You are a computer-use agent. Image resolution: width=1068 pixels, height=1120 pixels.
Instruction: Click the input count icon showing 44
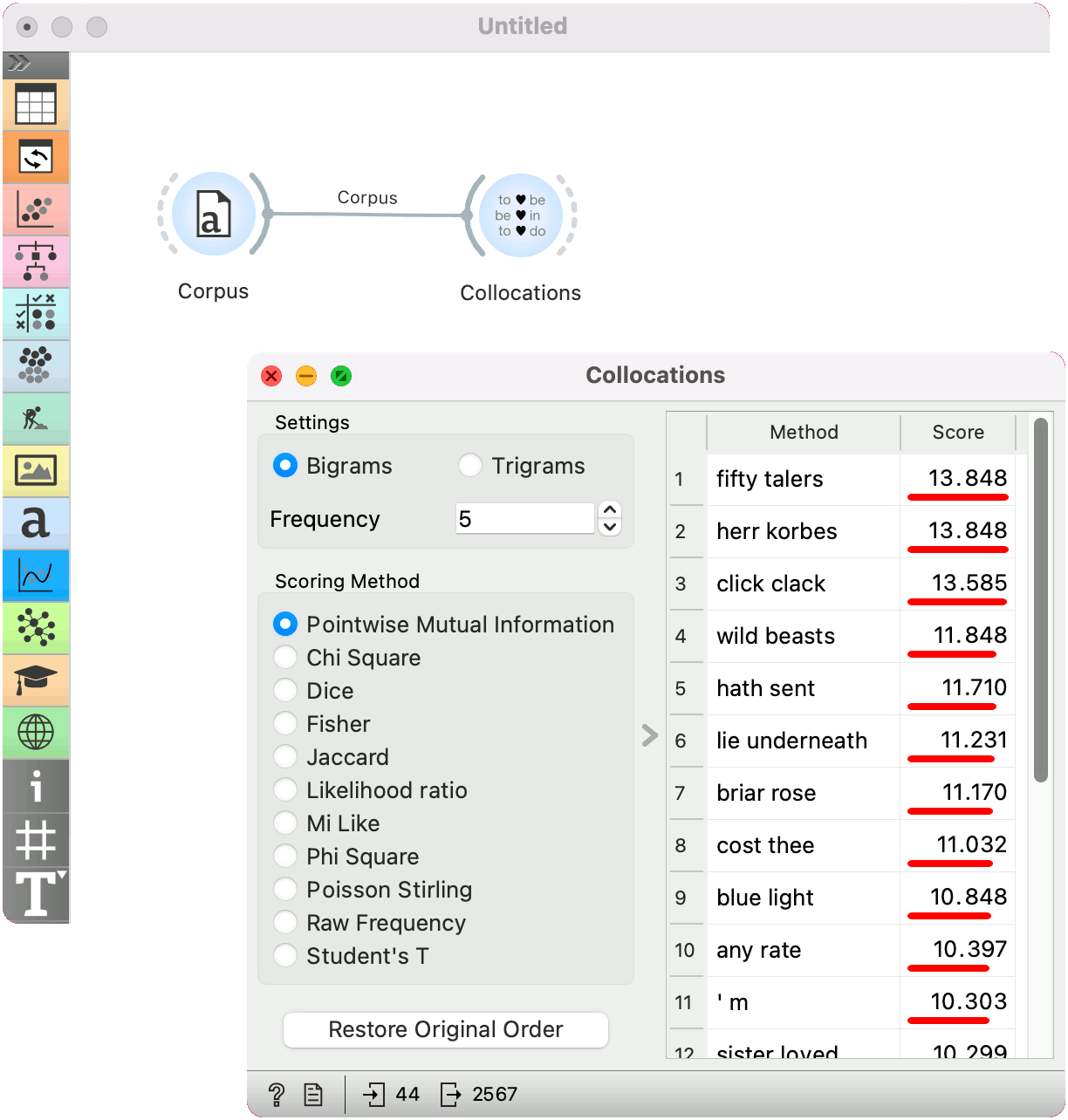coord(374,1094)
